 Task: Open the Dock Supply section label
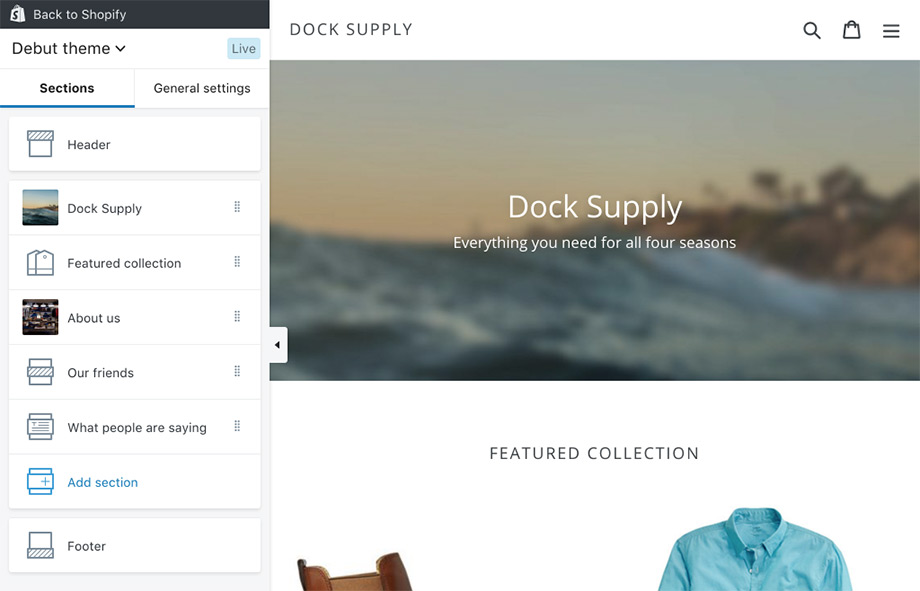click(104, 208)
